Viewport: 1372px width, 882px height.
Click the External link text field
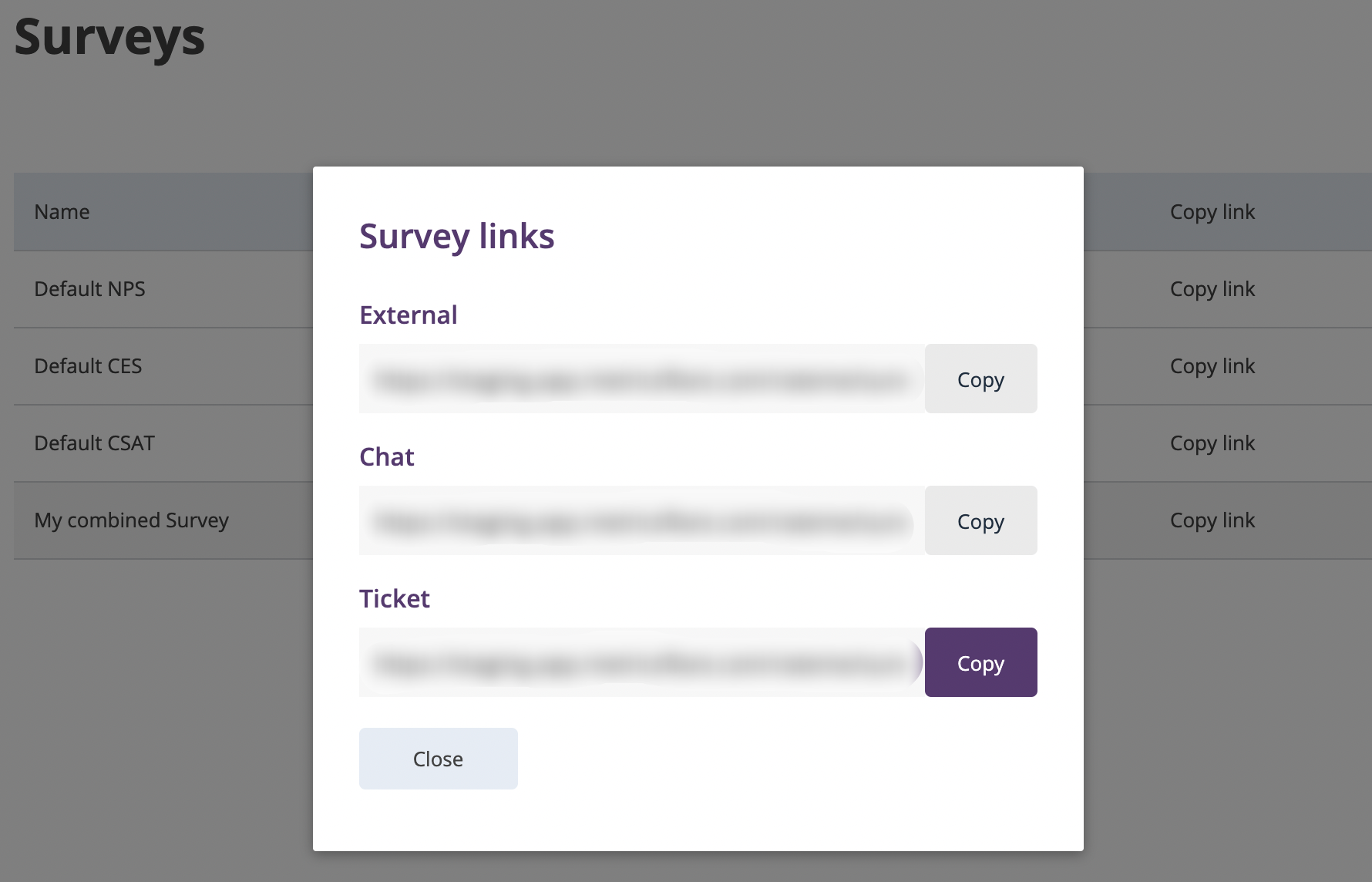click(x=641, y=379)
